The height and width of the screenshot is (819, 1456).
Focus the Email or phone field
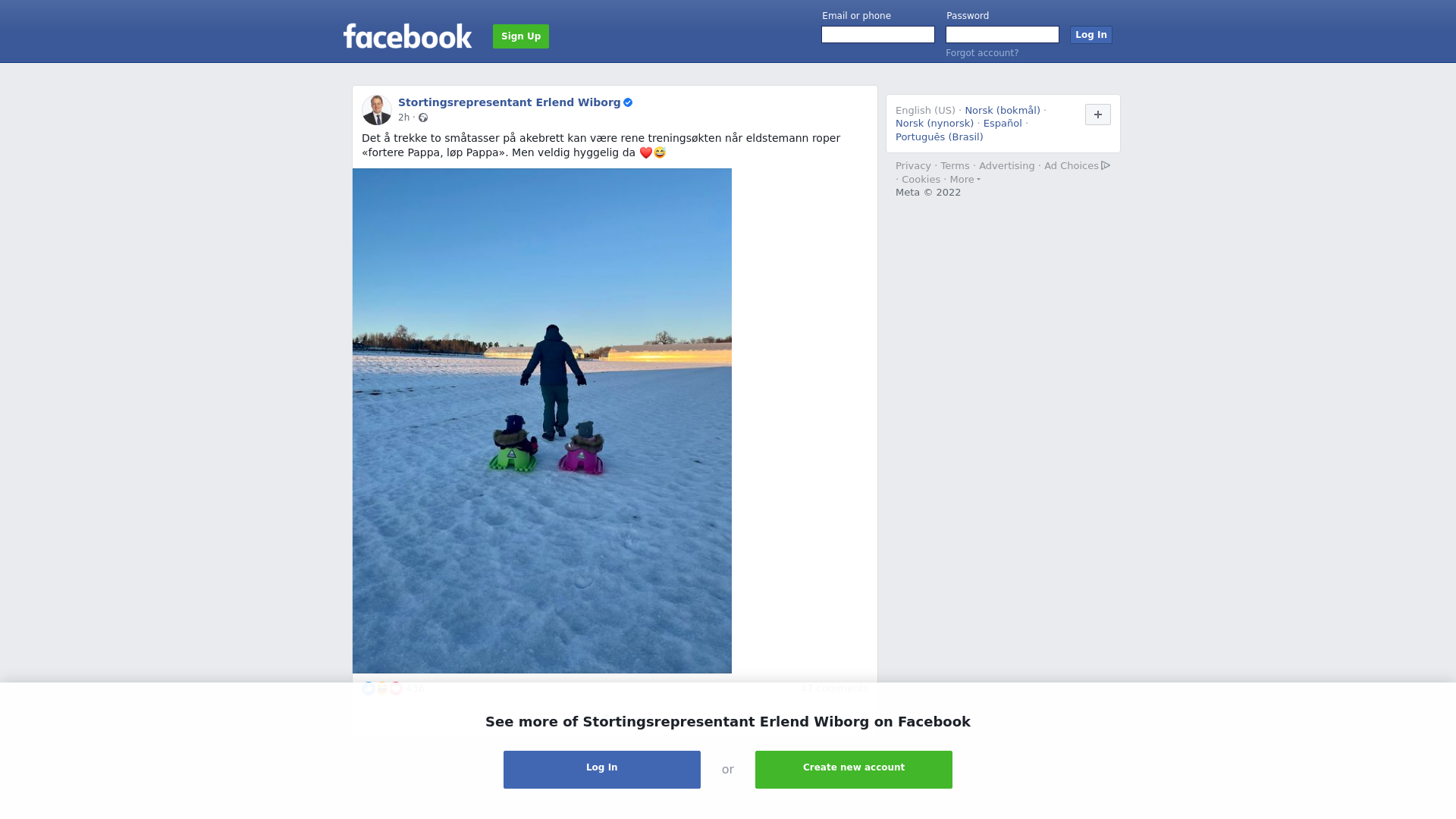(878, 35)
